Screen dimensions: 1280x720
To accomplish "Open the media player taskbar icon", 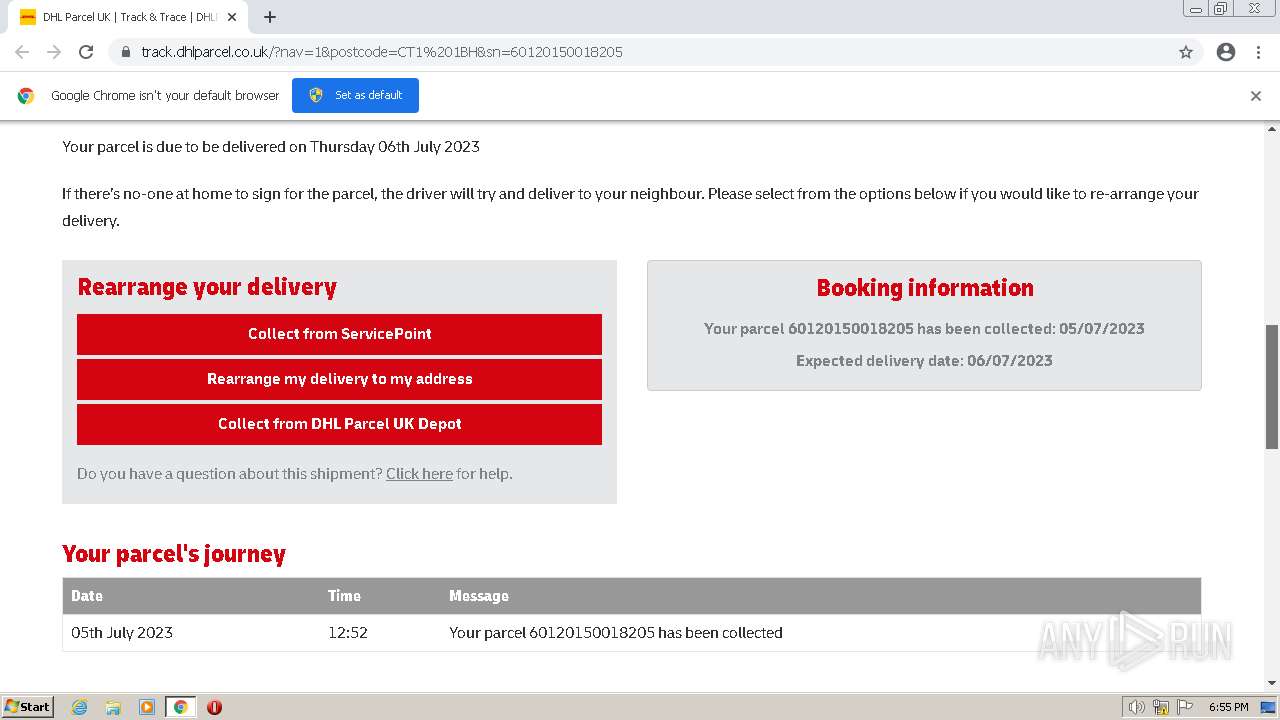I will (147, 707).
